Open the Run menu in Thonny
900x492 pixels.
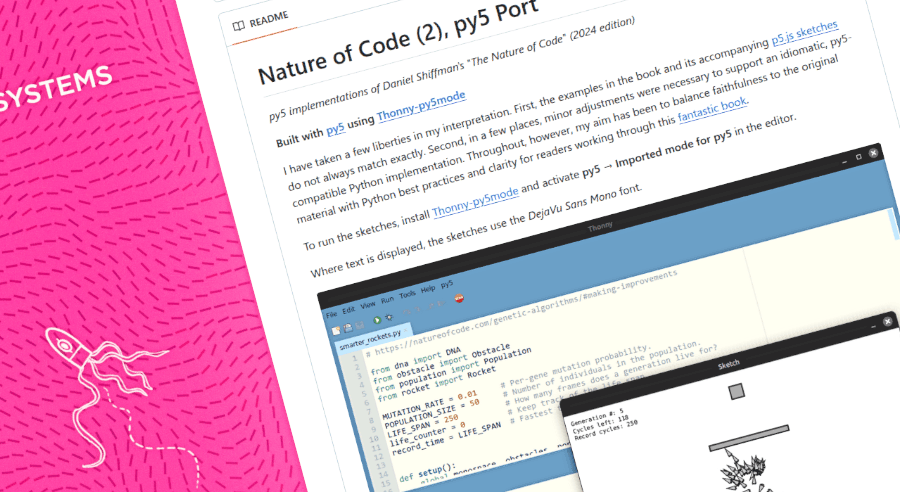[387, 300]
